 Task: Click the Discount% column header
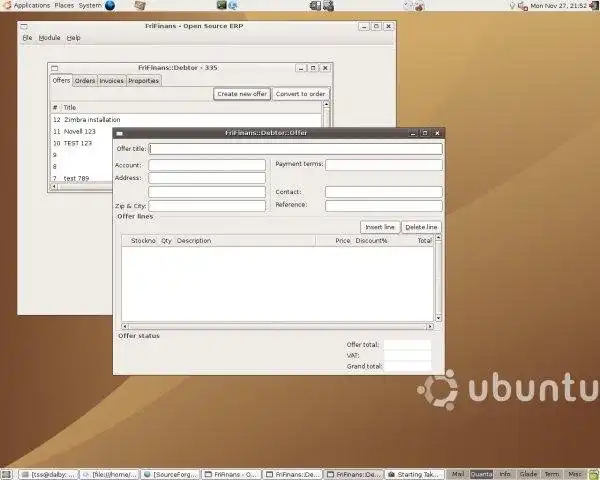click(372, 241)
